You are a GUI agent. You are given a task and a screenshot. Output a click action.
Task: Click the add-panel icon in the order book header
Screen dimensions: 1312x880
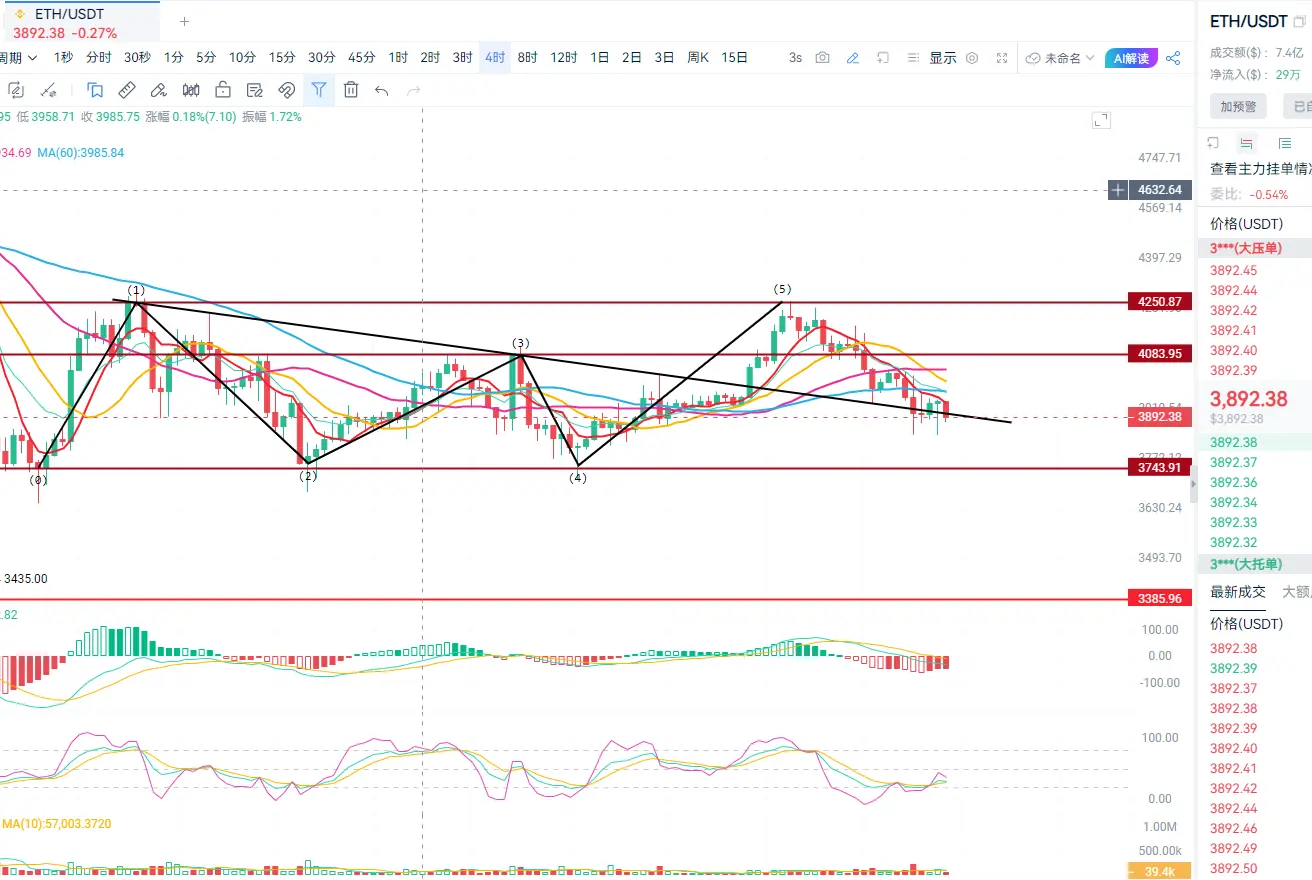click(1213, 143)
